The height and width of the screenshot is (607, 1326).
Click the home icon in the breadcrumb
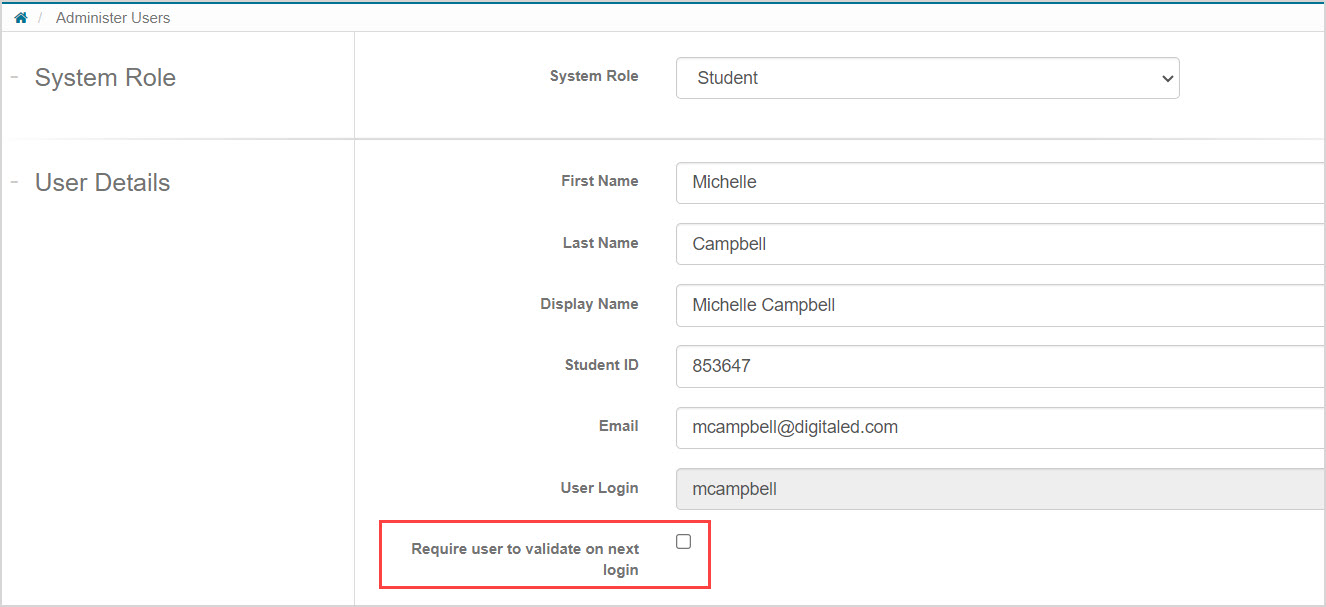pyautogui.click(x=20, y=16)
